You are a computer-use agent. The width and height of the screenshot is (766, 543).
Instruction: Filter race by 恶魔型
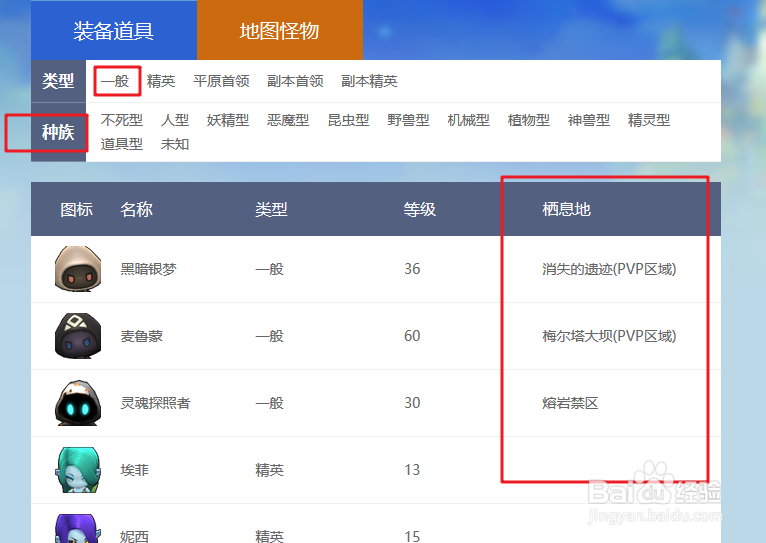click(x=288, y=120)
